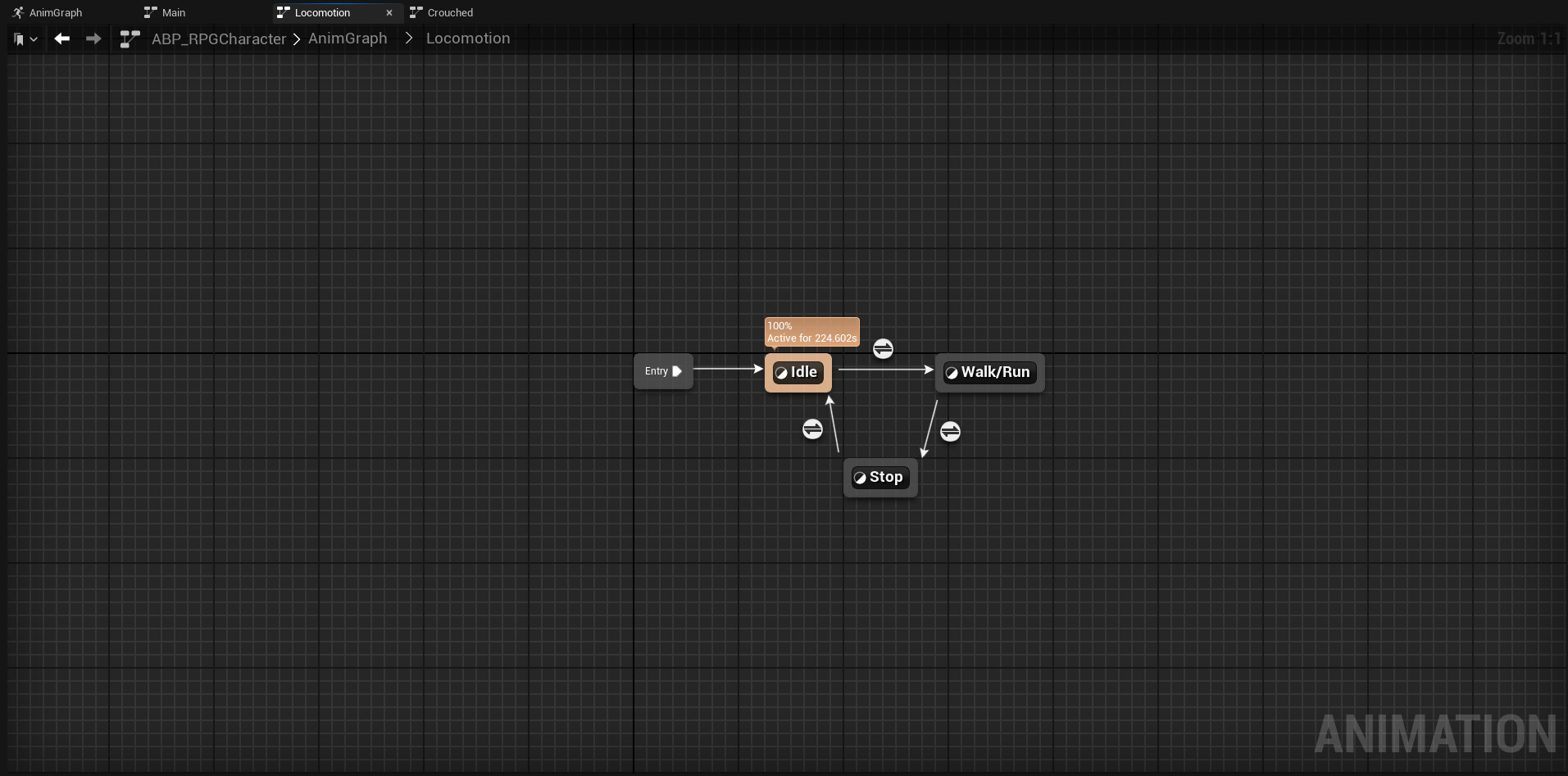Select the transition rule between Idle and Walk/Run
The width and height of the screenshot is (1568, 776).
tap(883, 348)
